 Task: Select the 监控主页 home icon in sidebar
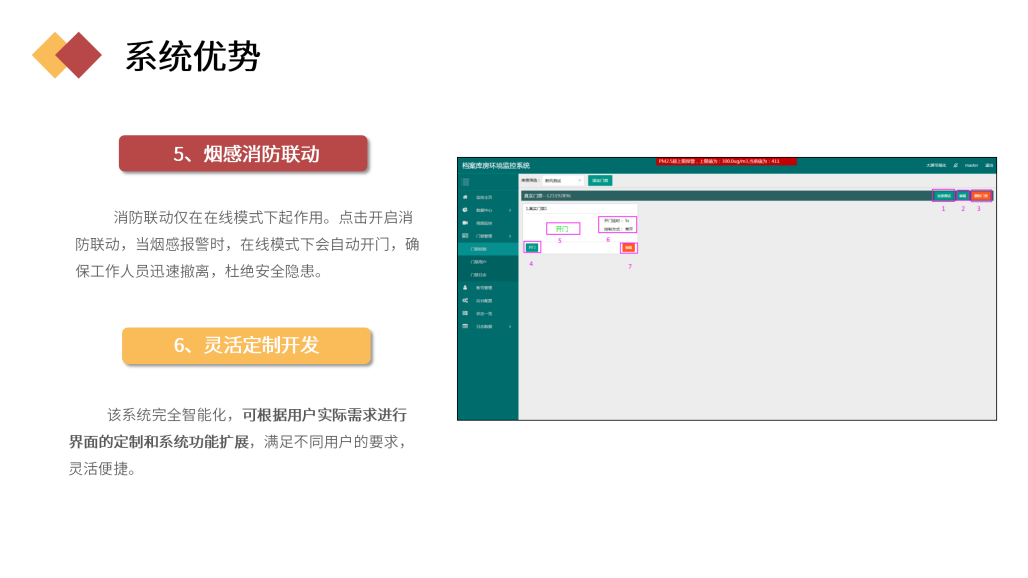click(465, 196)
